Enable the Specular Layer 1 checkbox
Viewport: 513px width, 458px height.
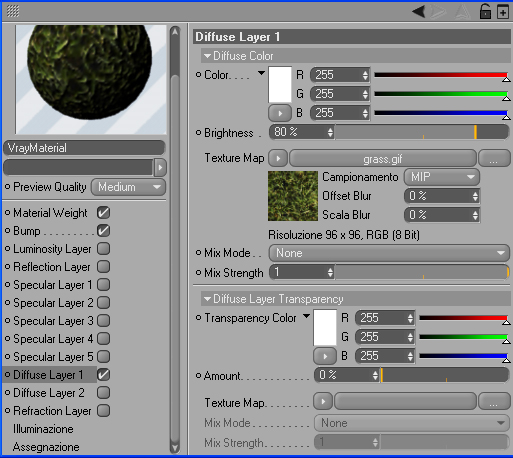(104, 285)
